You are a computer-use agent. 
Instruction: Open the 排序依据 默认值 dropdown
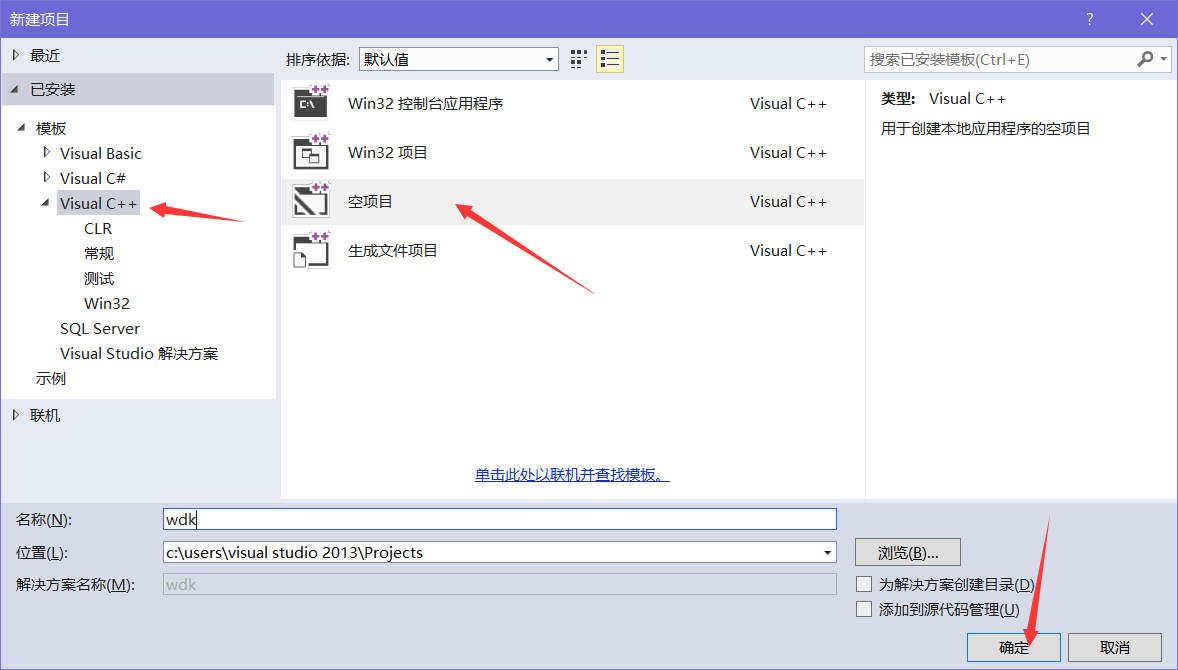(x=458, y=59)
